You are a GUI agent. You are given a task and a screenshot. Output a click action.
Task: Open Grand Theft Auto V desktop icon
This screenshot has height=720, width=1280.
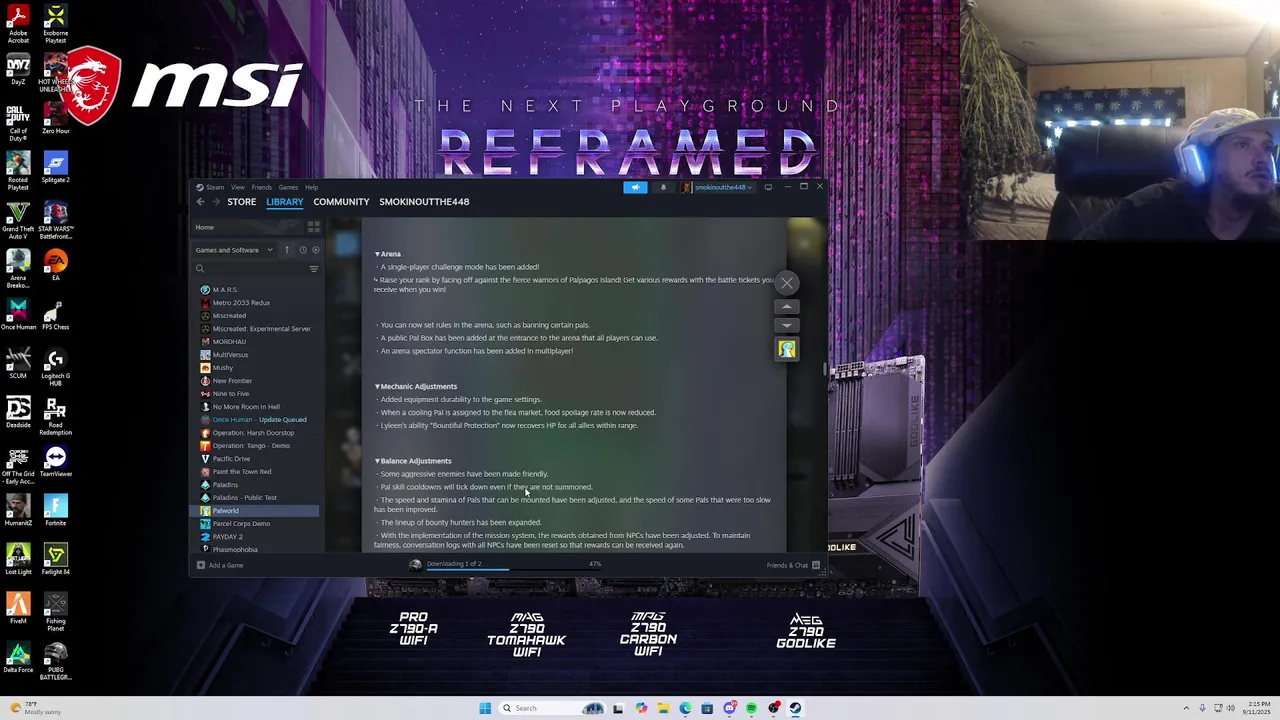click(18, 220)
